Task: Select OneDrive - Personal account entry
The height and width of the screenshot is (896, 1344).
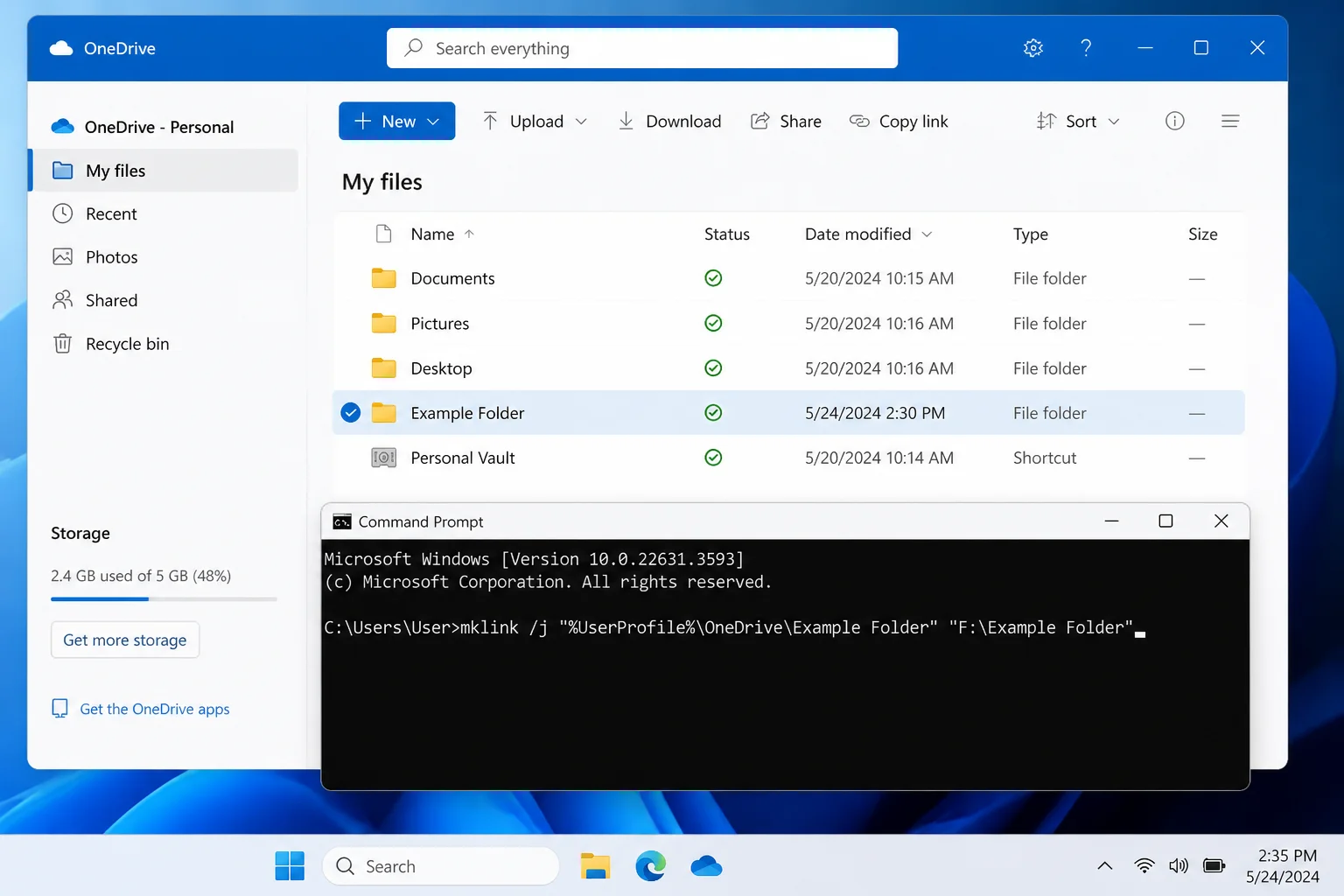Action: [x=143, y=127]
